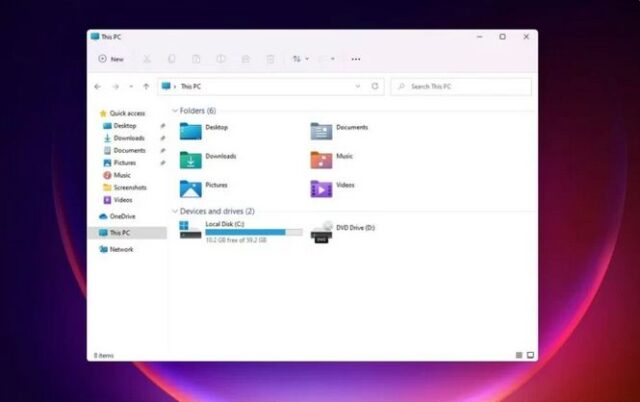
Task: Collapse the Folders (6) group
Action: click(175, 111)
